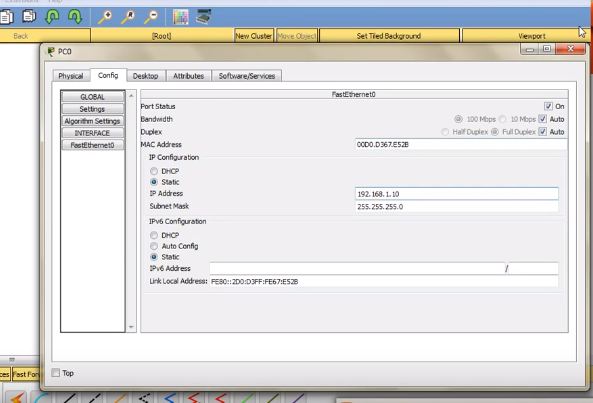Click the FastEthernet0 panel header text
The width and height of the screenshot is (593, 403).
tap(354, 95)
